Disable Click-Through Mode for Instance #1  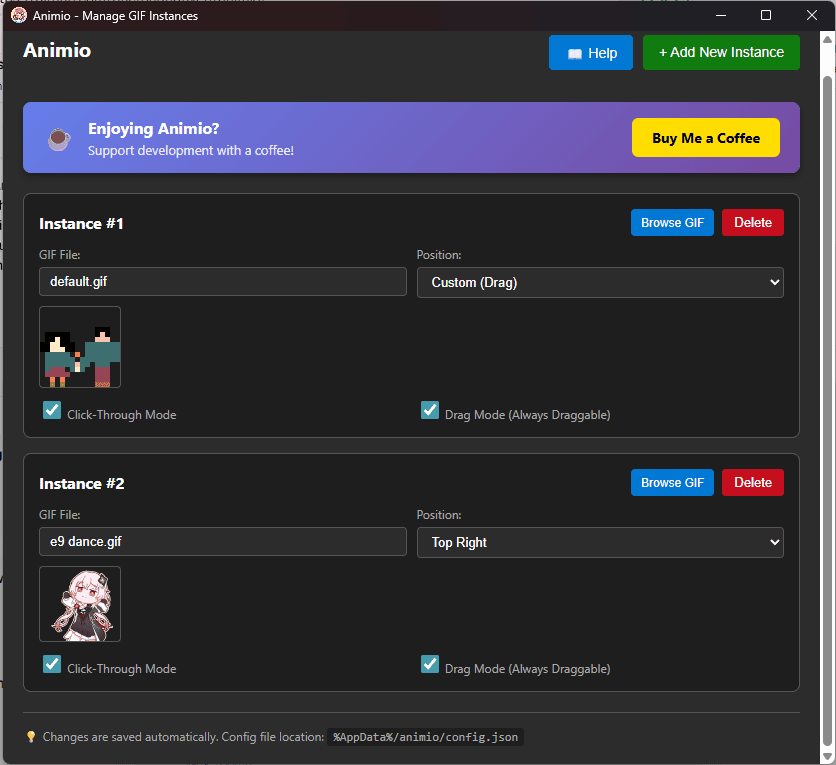[52, 410]
